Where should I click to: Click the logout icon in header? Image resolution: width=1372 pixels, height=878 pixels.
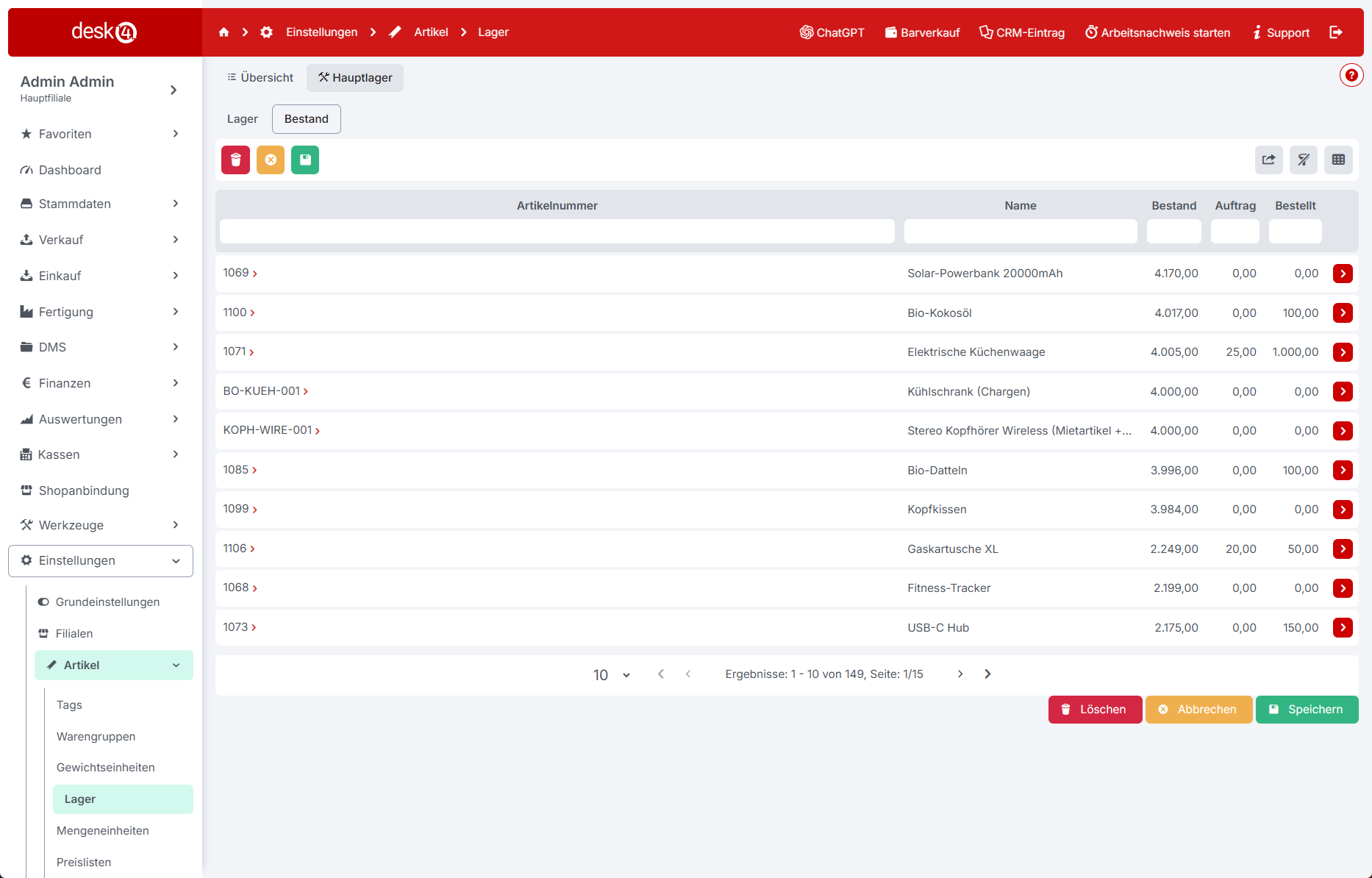1336,32
